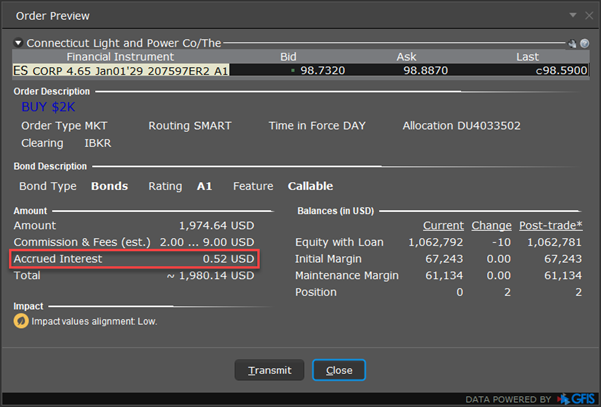
Task: Click Routing SMART text
Action: click(x=190, y=126)
